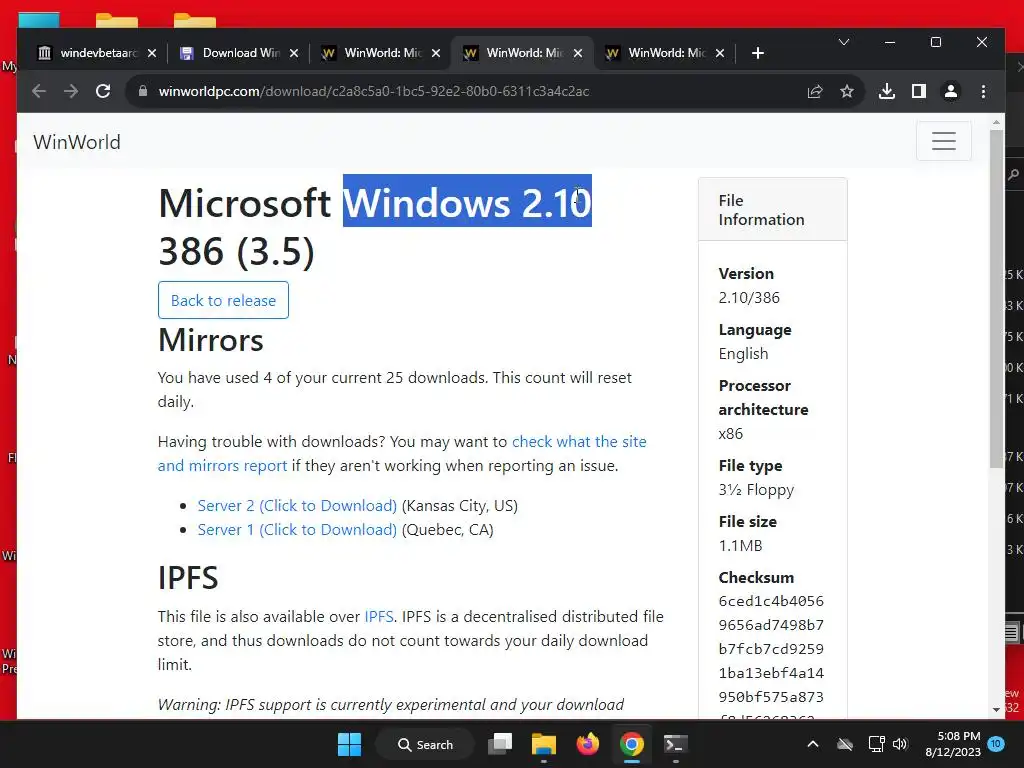Expand the tab search dropdown
This screenshot has width=1024, height=768.
pyautogui.click(x=844, y=42)
